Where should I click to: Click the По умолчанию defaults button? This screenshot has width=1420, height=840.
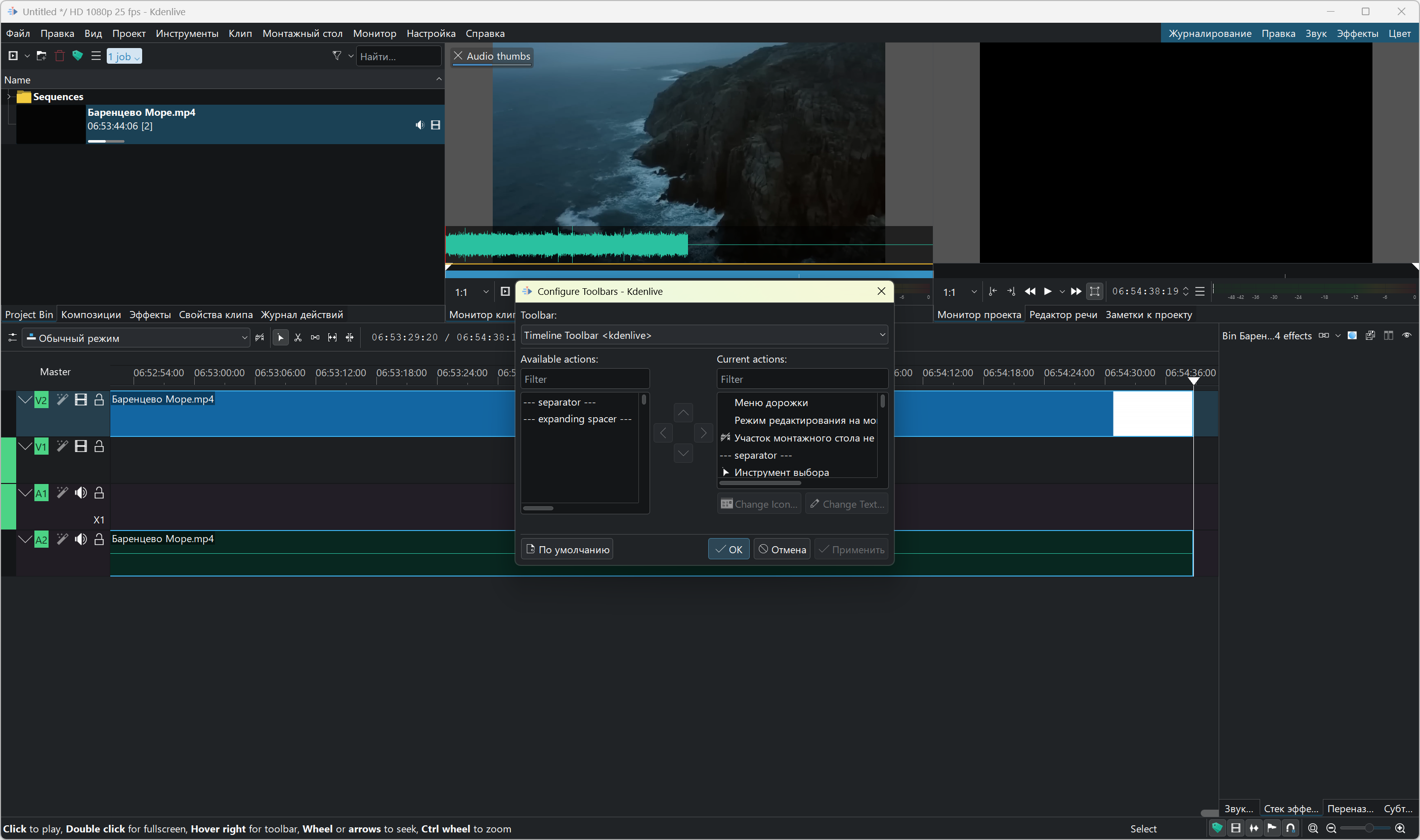[567, 549]
